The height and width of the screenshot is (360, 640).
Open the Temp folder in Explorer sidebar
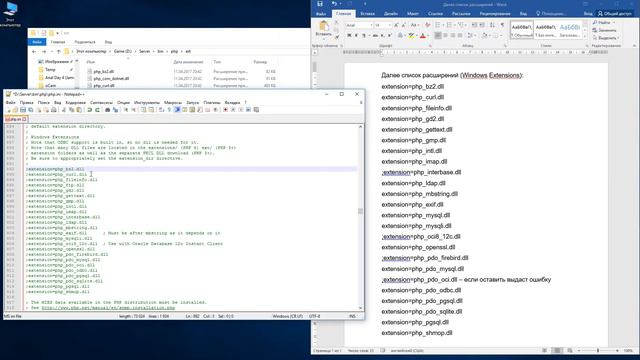pos(51,70)
